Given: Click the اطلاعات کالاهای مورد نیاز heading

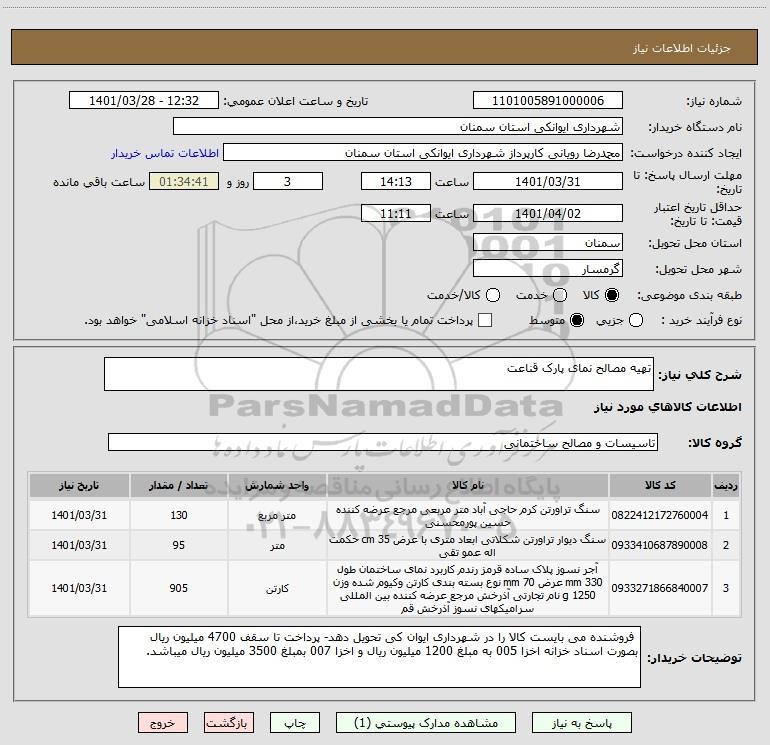Looking at the screenshot, I should pyautogui.click(x=667, y=407).
